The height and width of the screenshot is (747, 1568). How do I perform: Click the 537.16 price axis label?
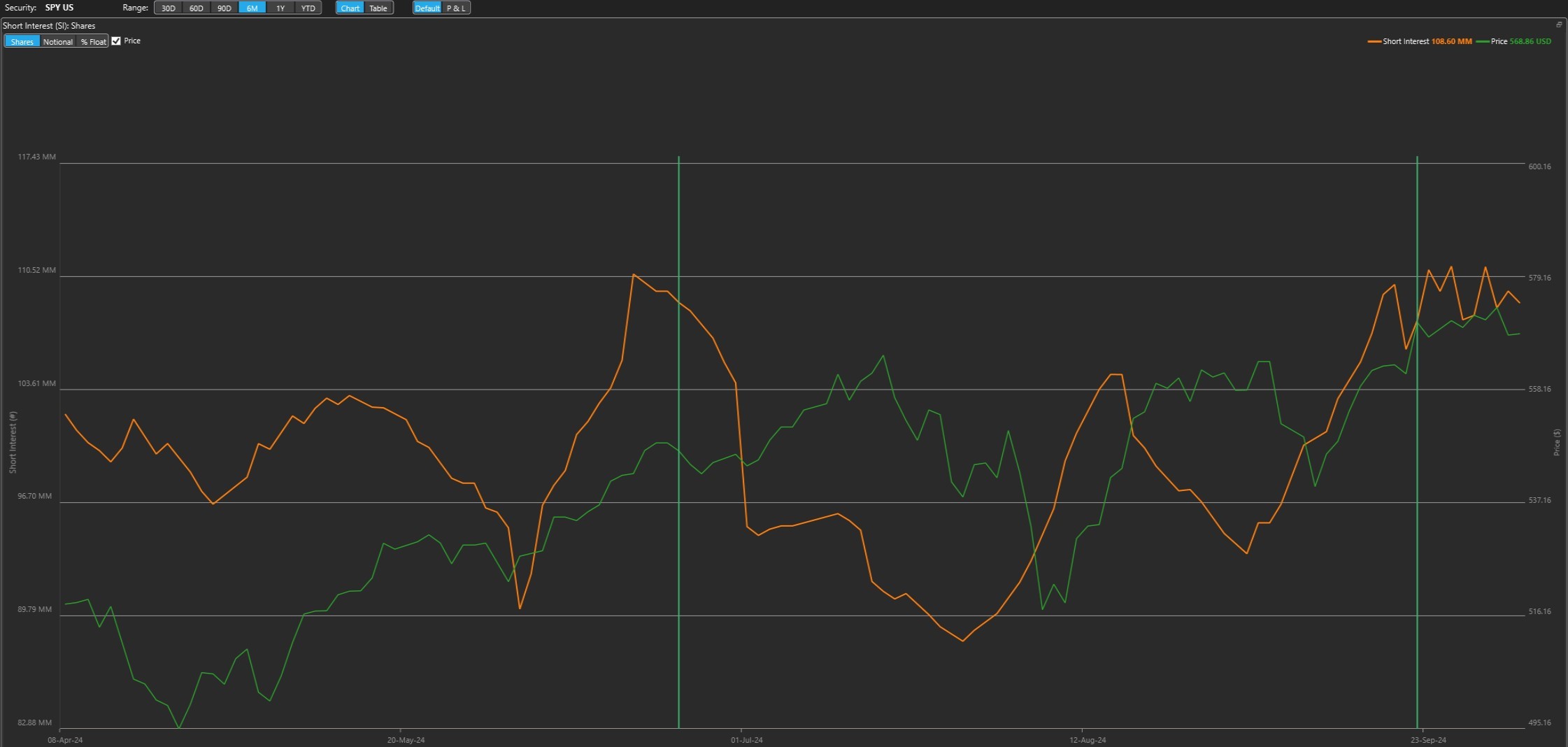click(1539, 501)
